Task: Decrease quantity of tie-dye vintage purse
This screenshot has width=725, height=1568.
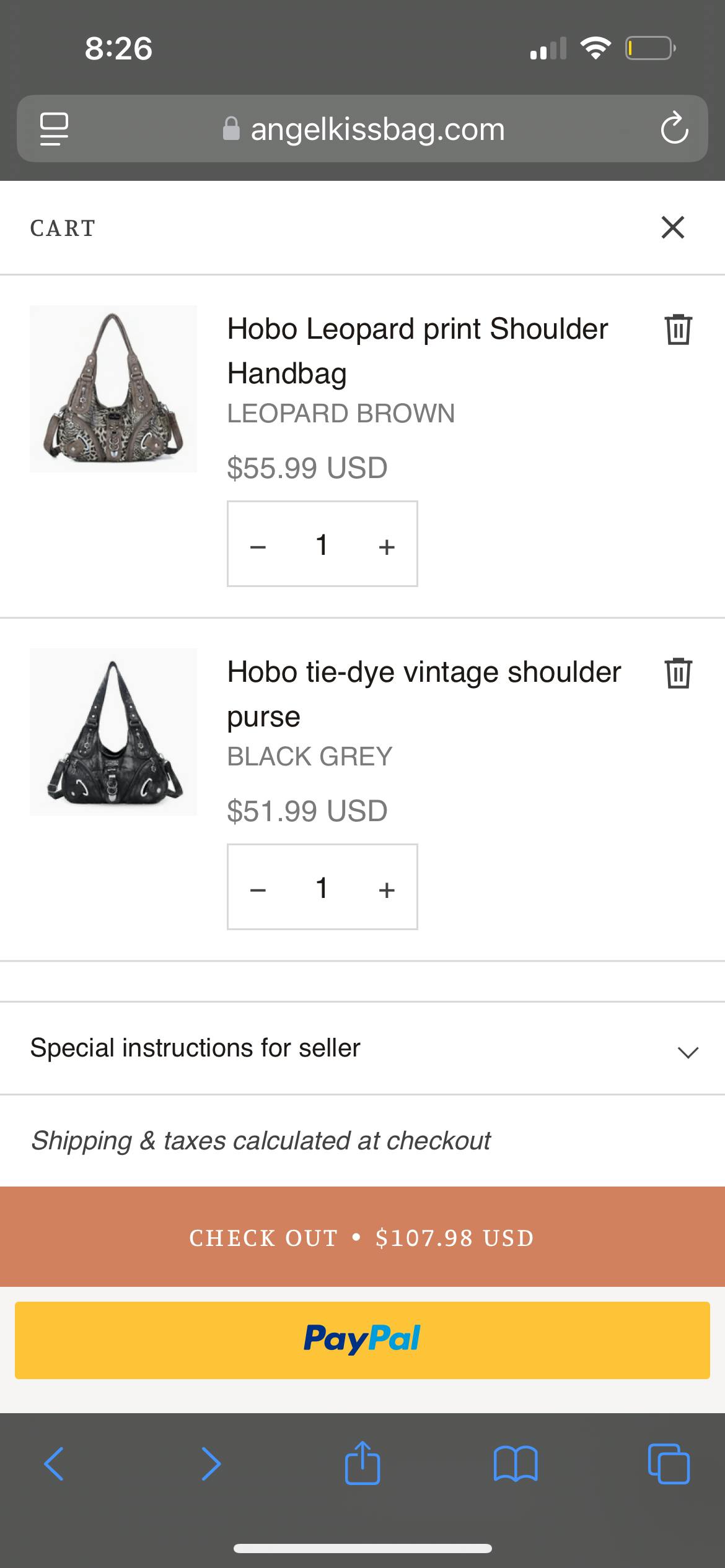Action: click(x=258, y=889)
